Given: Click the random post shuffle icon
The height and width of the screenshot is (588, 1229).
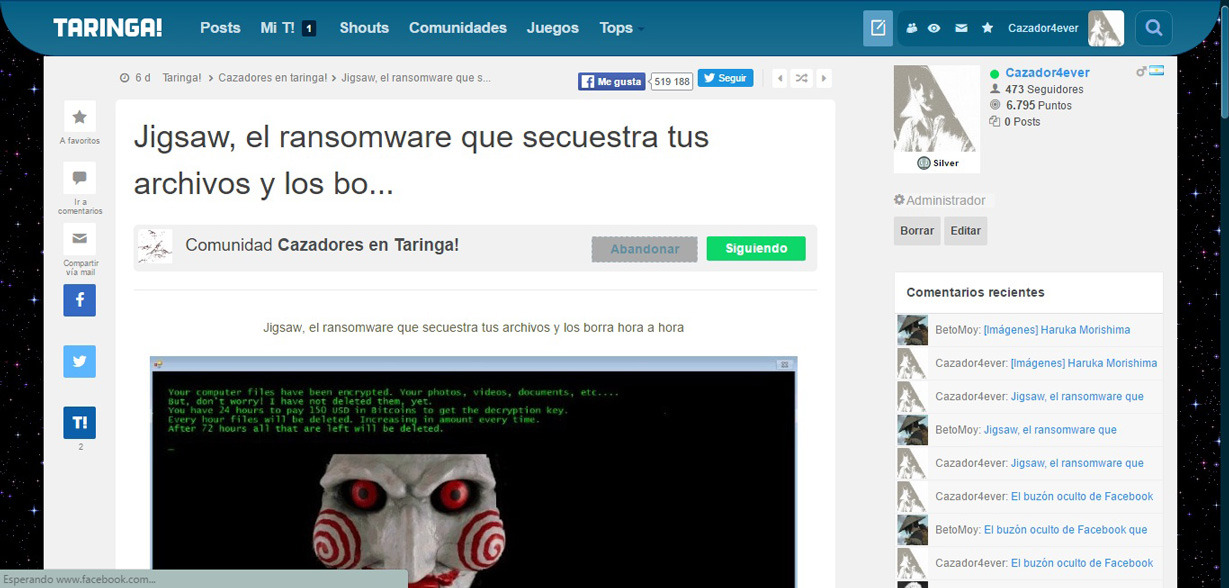Looking at the screenshot, I should (x=801, y=78).
